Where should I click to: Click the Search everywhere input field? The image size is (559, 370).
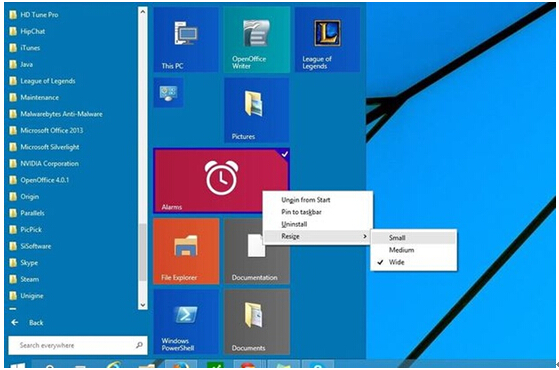[x=78, y=345]
